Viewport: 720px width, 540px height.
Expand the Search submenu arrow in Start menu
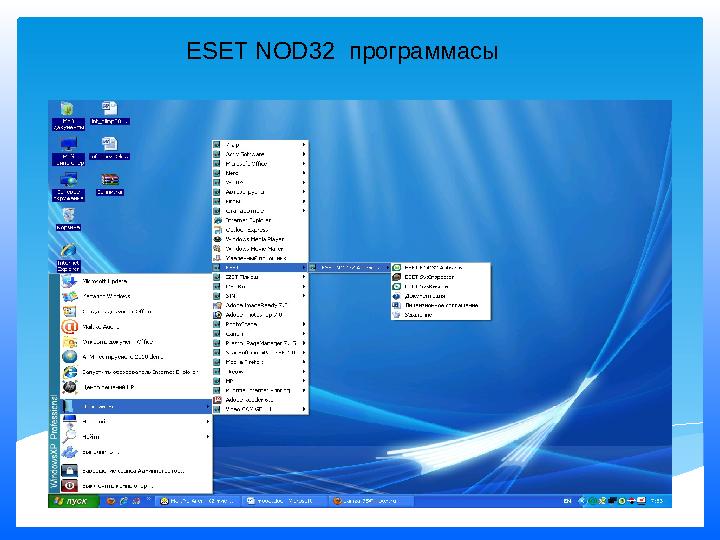pyautogui.click(x=208, y=437)
